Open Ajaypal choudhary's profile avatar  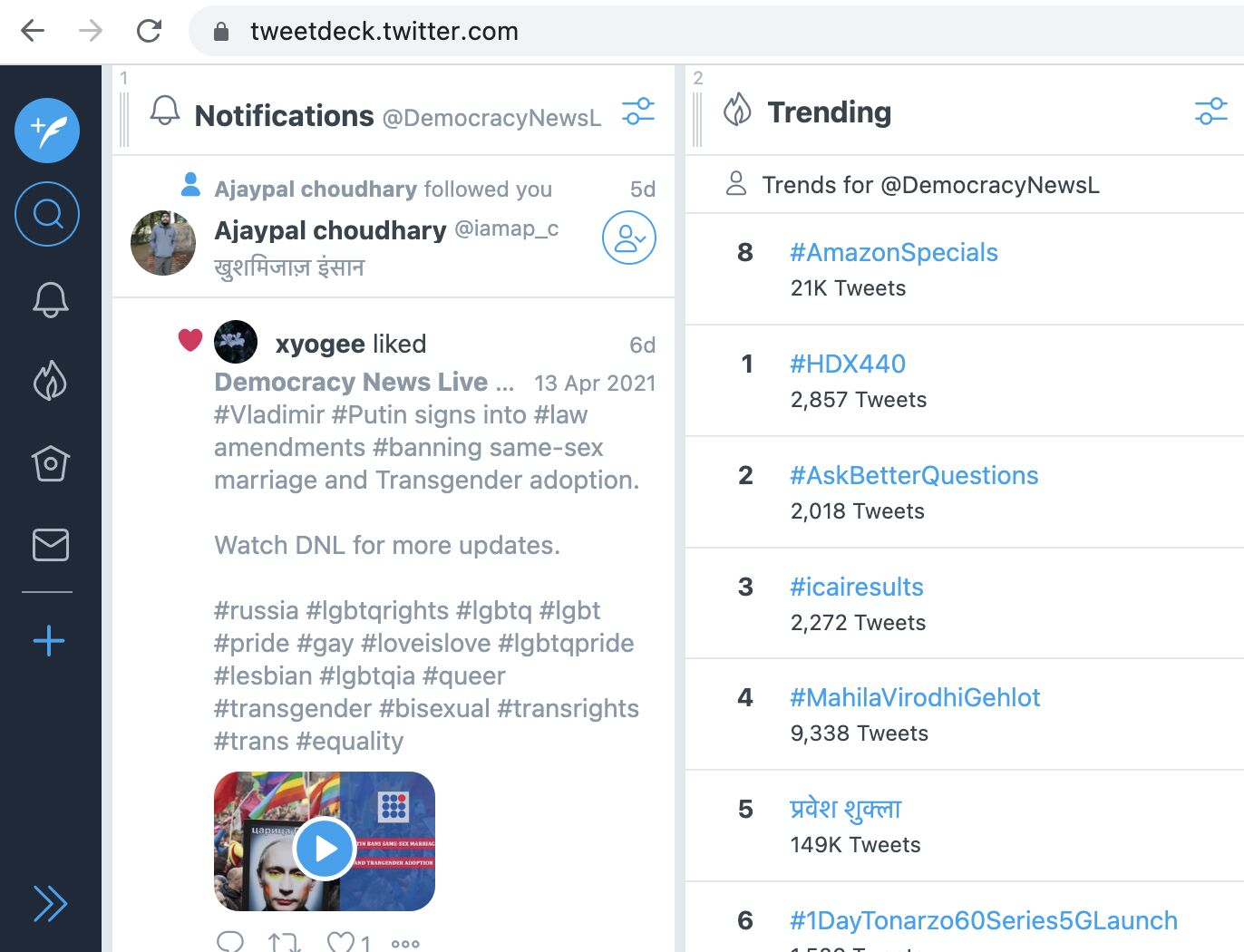click(x=163, y=243)
